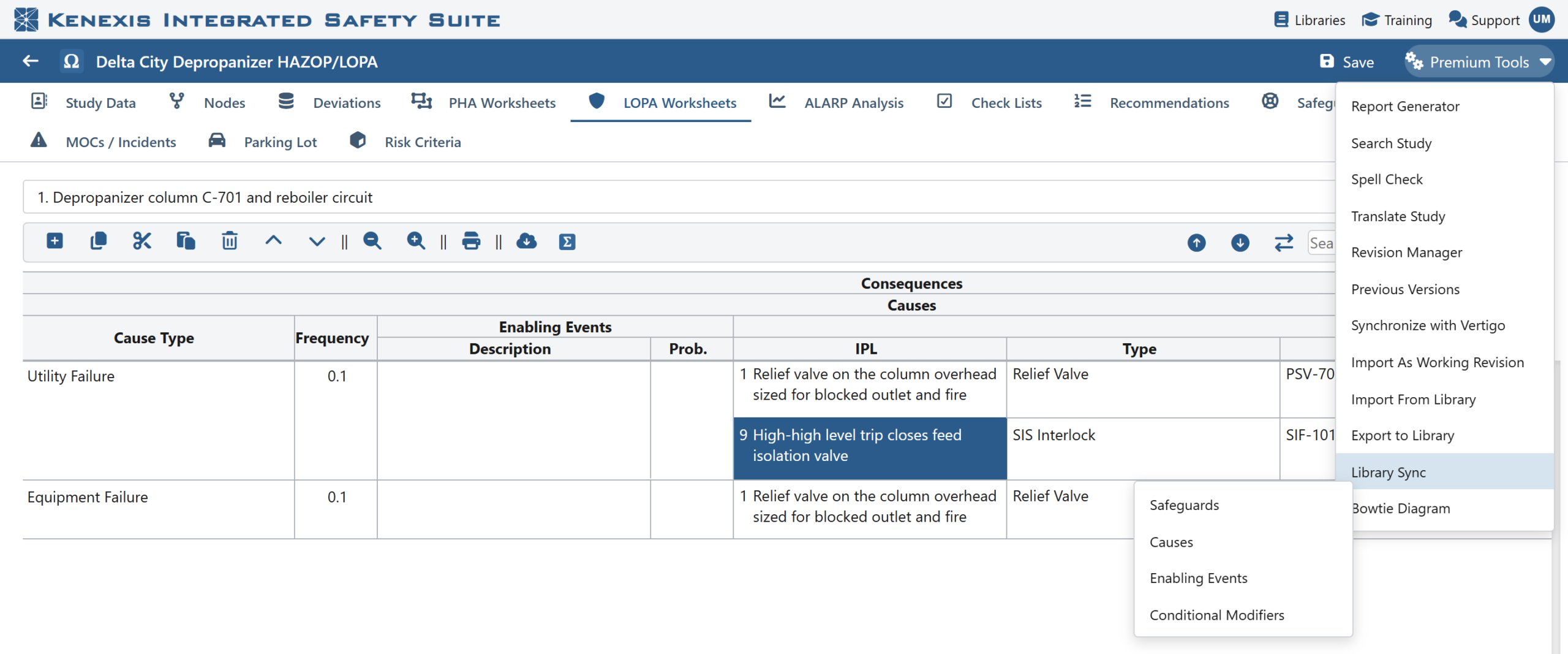Open user avatar UM menu
Viewport: 1568px width, 654px height.
click(x=1542, y=20)
